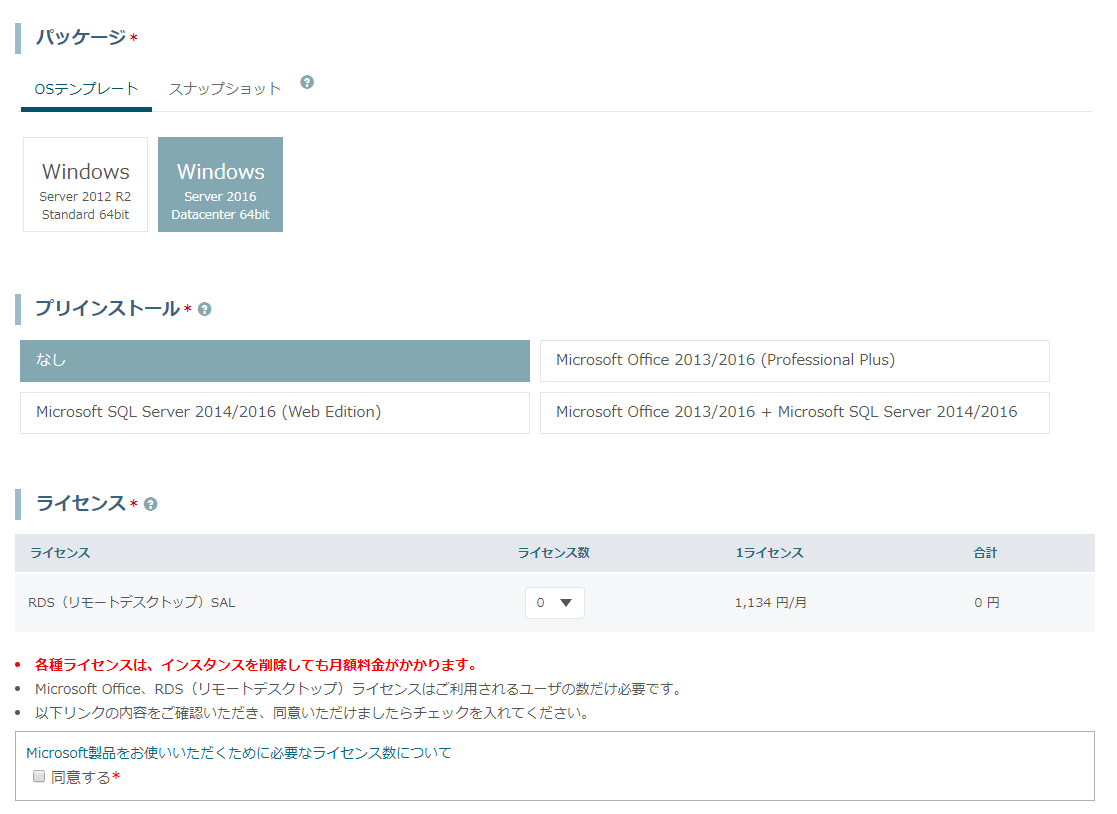This screenshot has width=1117, height=814.
Task: Click the ライセンス数 column header
Action: [x=554, y=553]
